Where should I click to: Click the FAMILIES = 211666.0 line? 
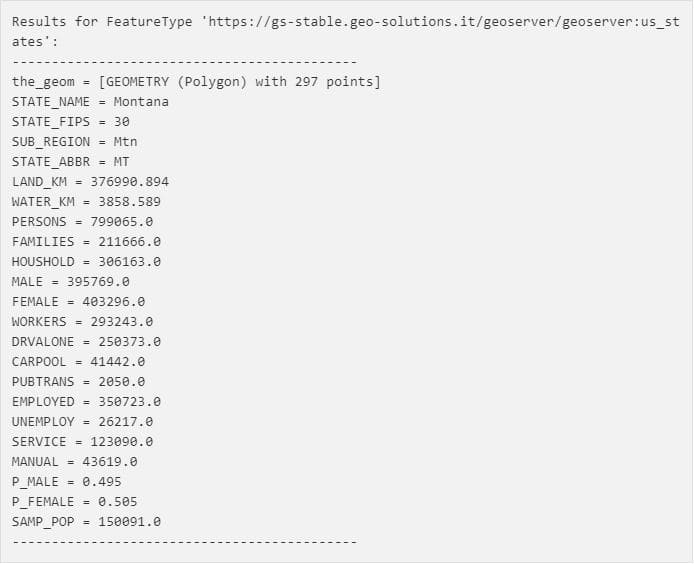click(86, 242)
